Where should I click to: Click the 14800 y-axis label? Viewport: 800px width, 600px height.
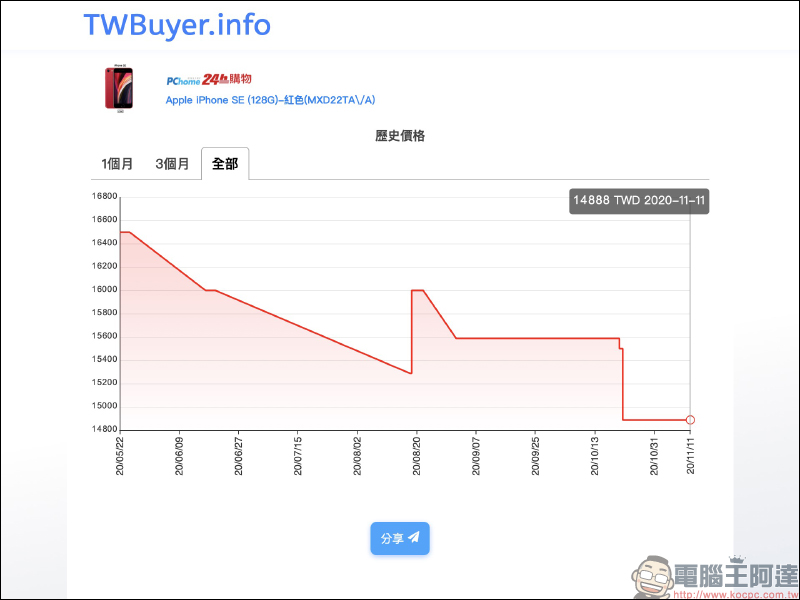pos(105,429)
